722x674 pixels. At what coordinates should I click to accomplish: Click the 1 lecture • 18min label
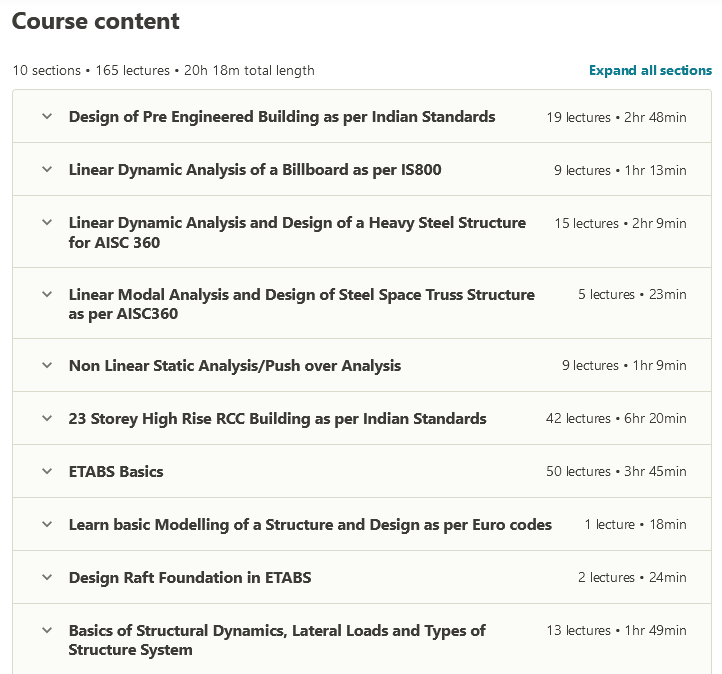click(635, 525)
